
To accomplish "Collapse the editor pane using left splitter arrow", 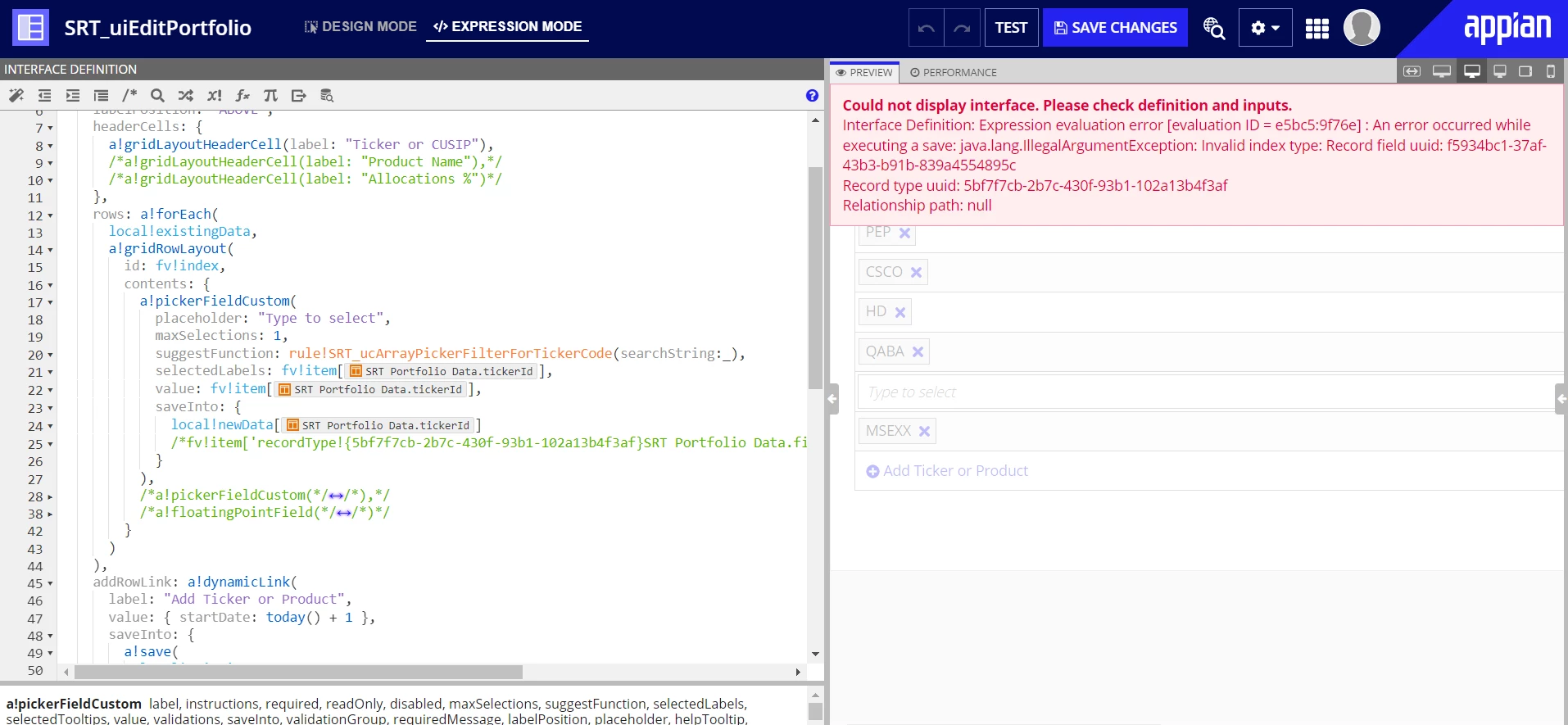I will pyautogui.click(x=832, y=399).
